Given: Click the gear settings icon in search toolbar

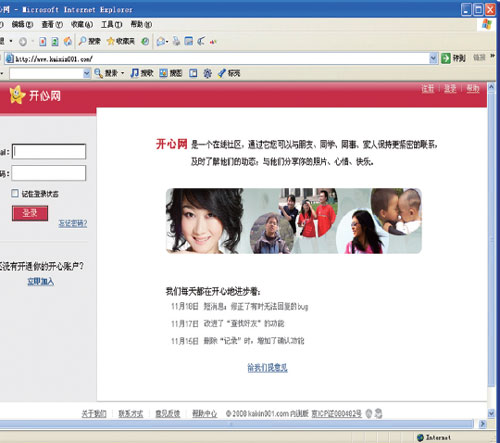Looking at the screenshot, I should [207, 73].
